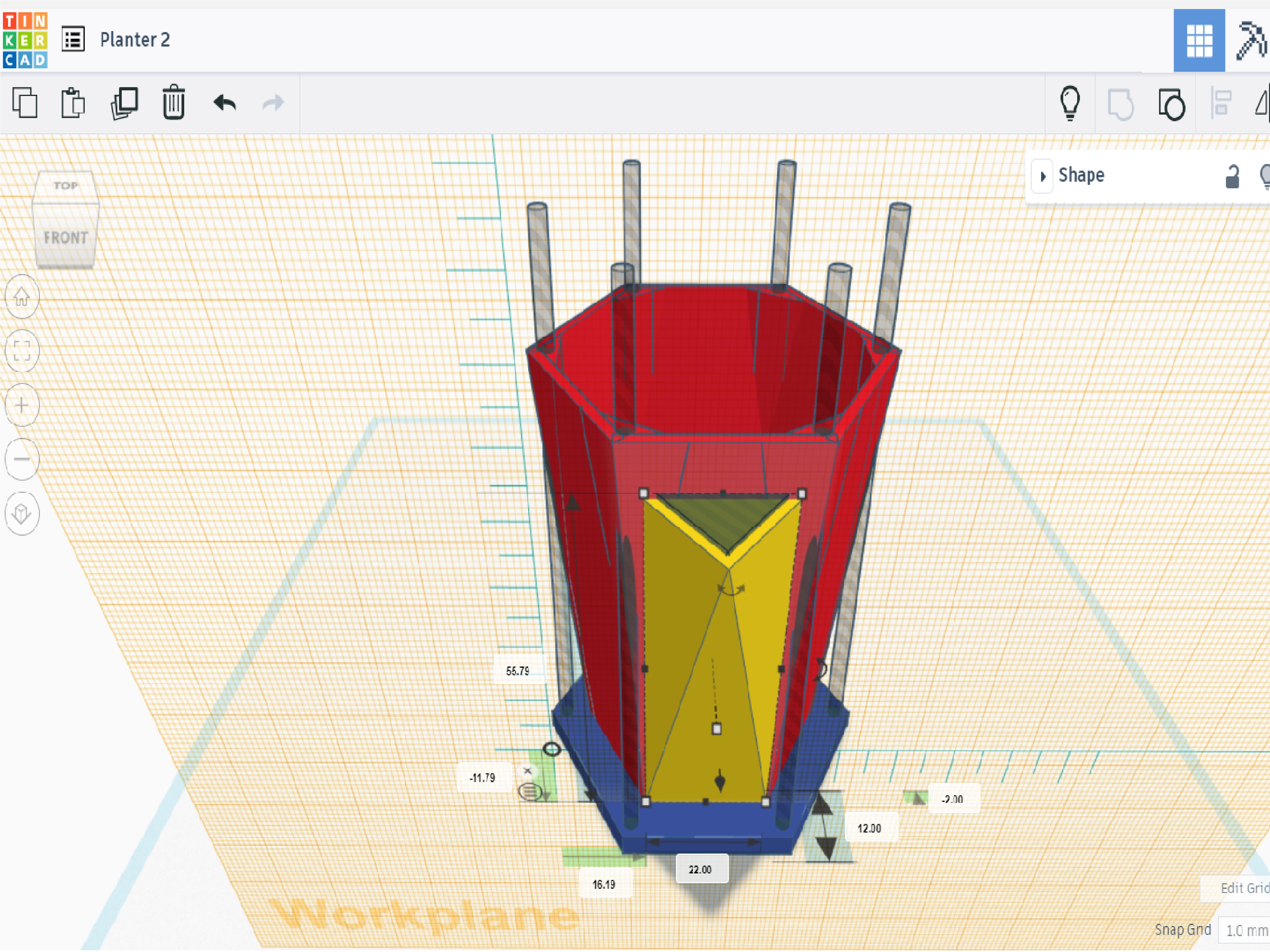The width and height of the screenshot is (1270, 952).
Task: Zoom out with the minus button
Action: 22,459
